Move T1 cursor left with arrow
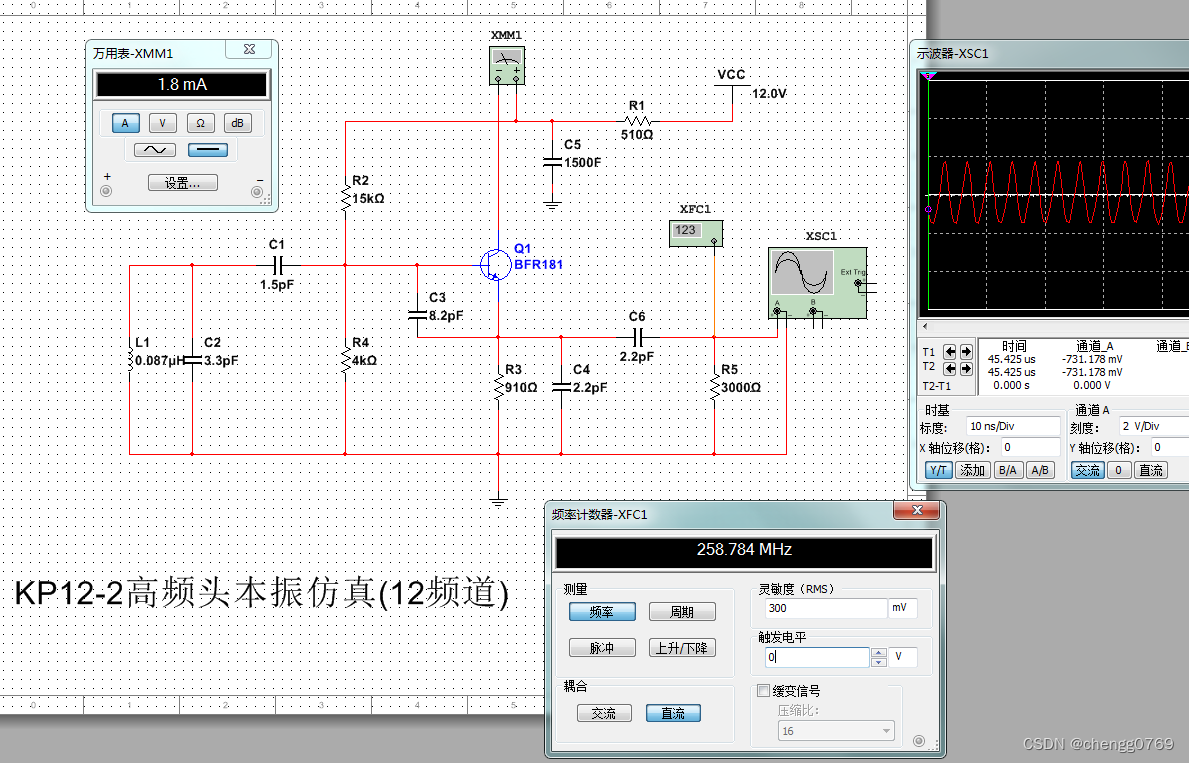1189x763 pixels. pos(951,352)
